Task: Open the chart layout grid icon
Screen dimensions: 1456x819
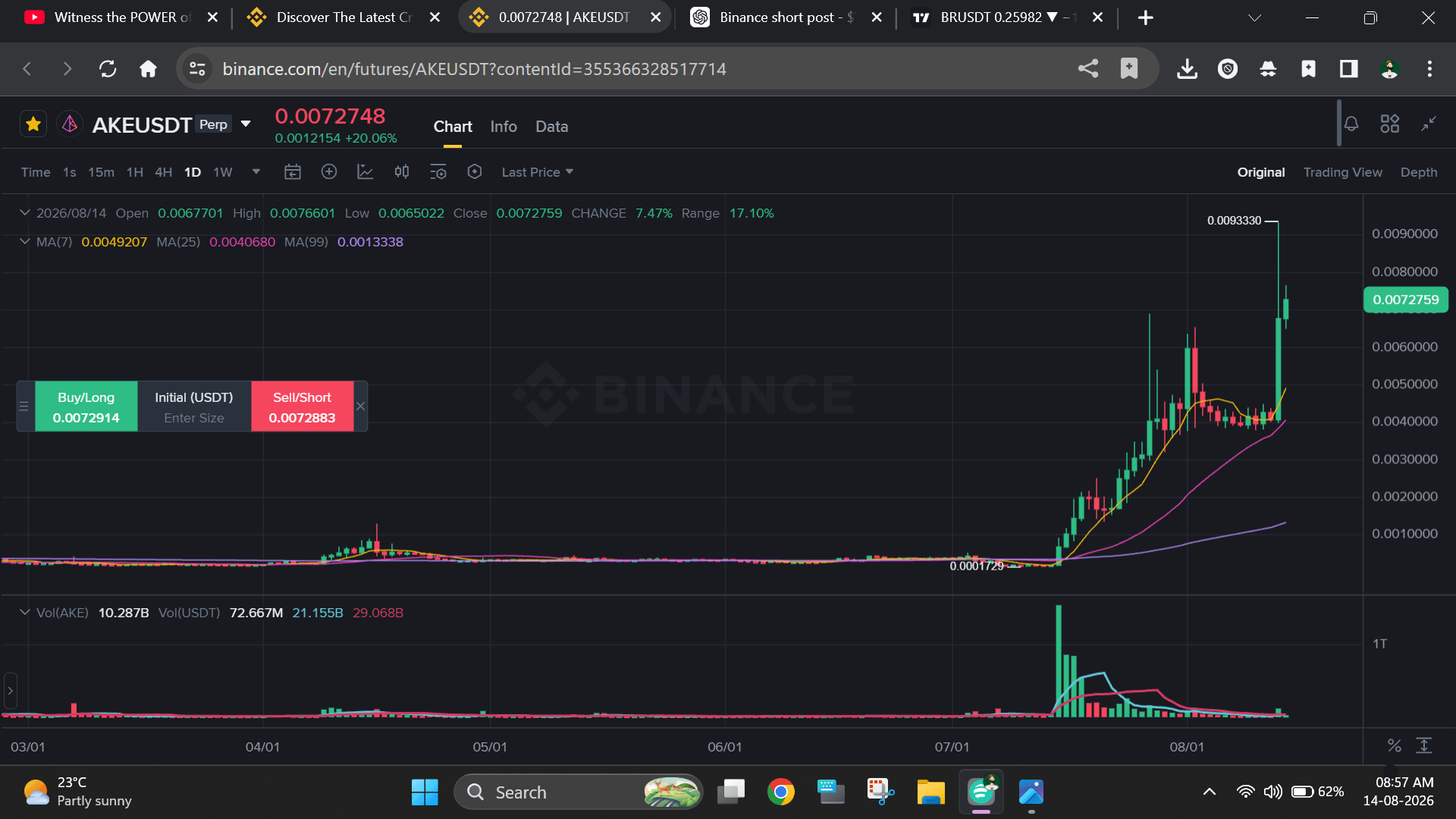Action: pyautogui.click(x=1390, y=124)
